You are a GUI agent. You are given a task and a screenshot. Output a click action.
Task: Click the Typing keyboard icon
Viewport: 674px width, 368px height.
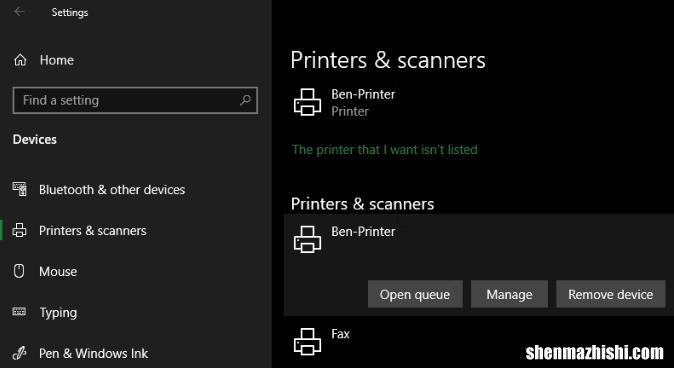19,312
